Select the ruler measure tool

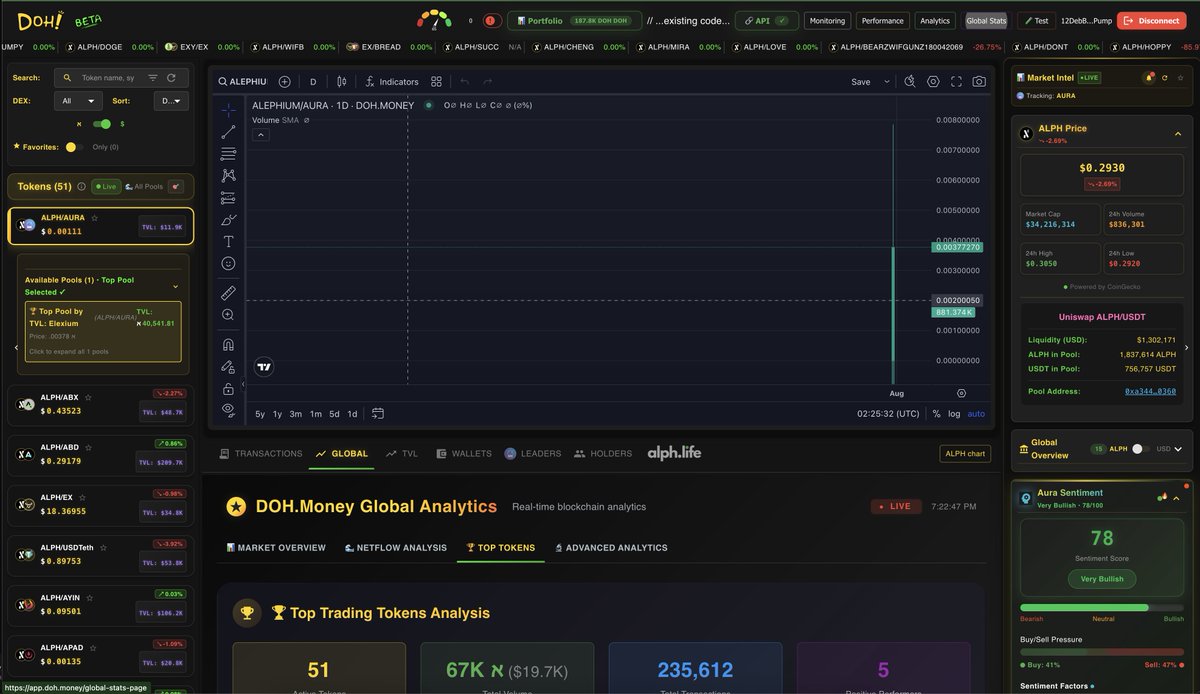228,292
